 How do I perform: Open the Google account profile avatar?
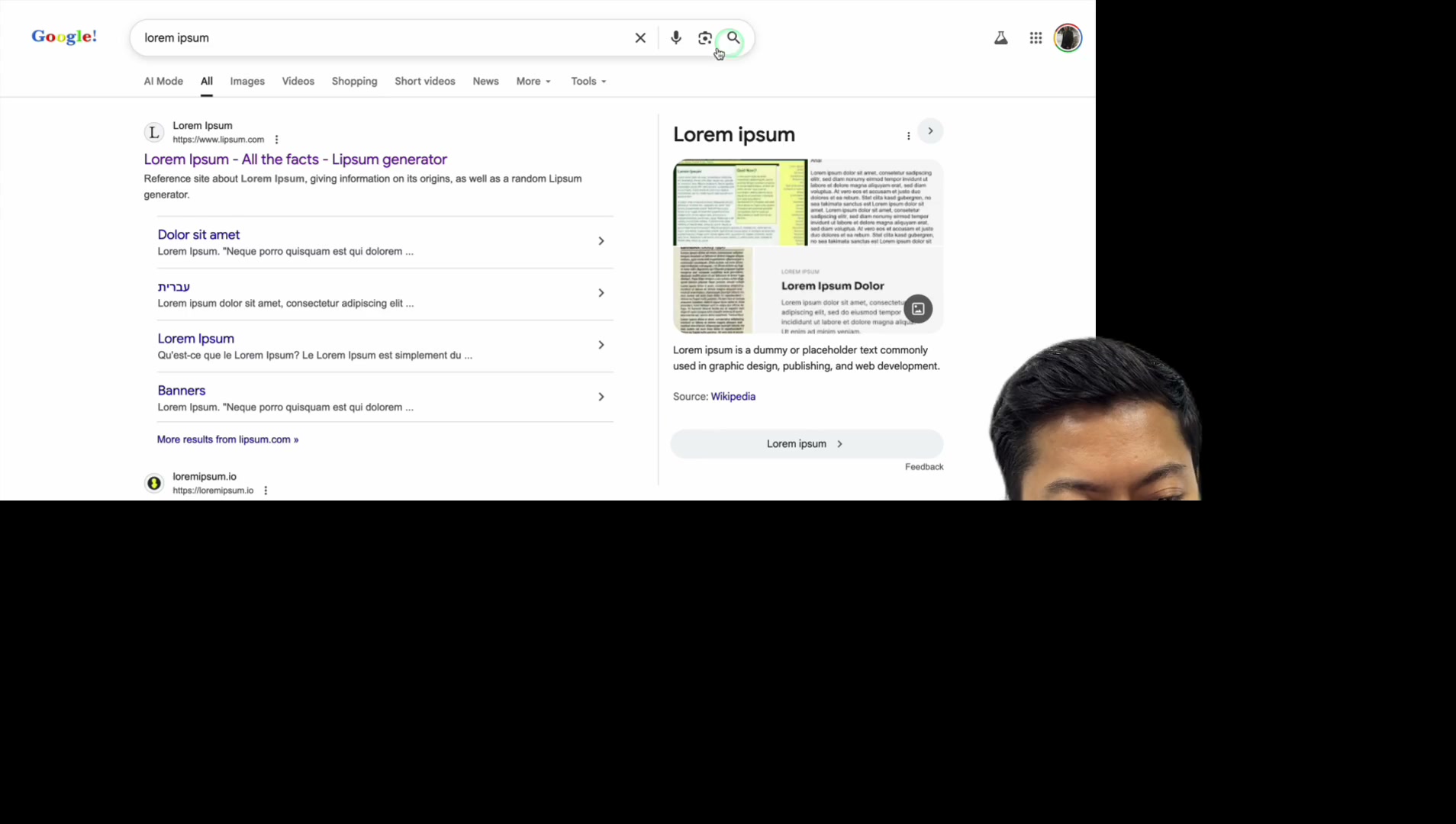tap(1068, 38)
